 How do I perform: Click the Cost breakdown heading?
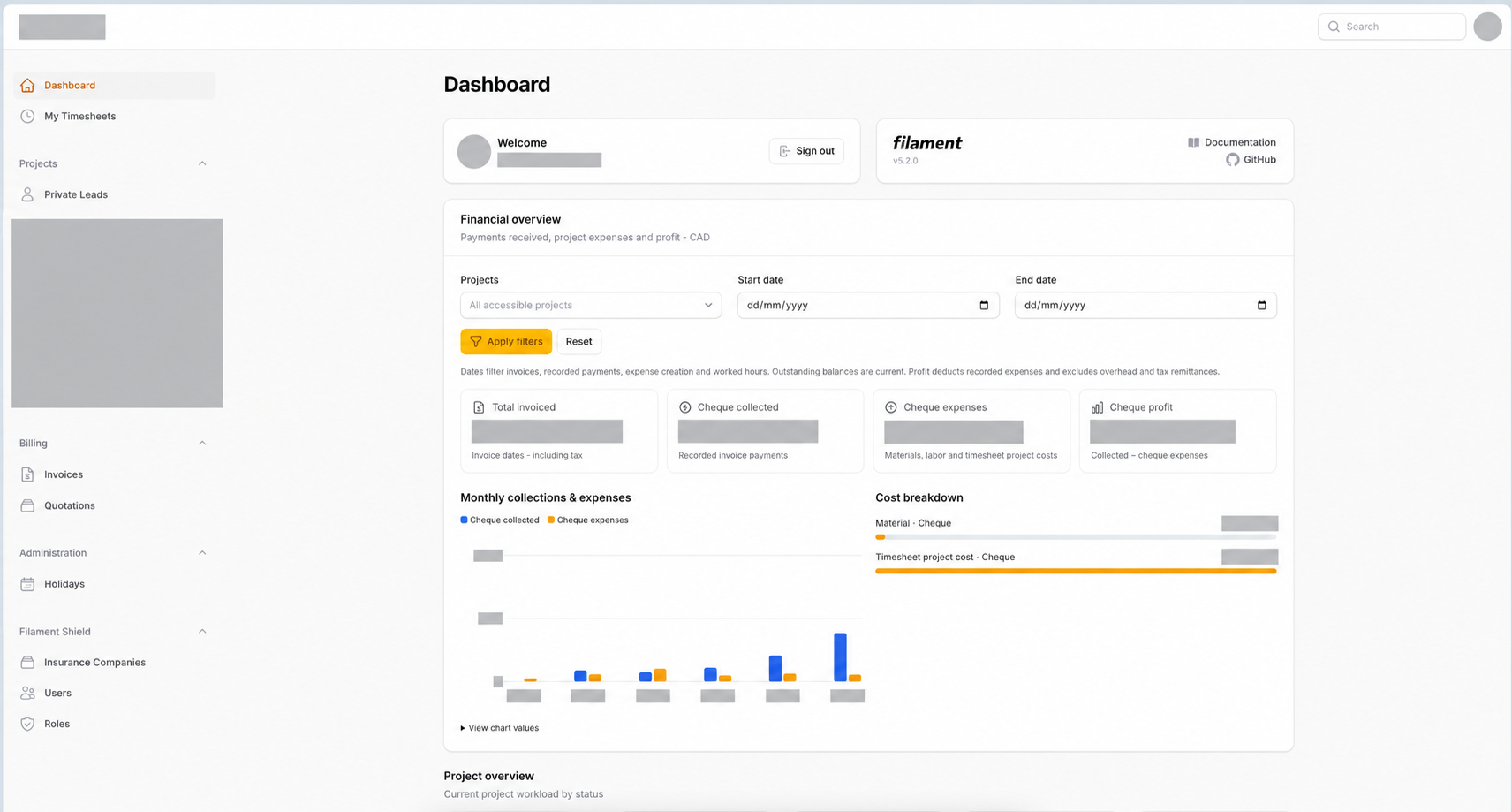click(919, 498)
